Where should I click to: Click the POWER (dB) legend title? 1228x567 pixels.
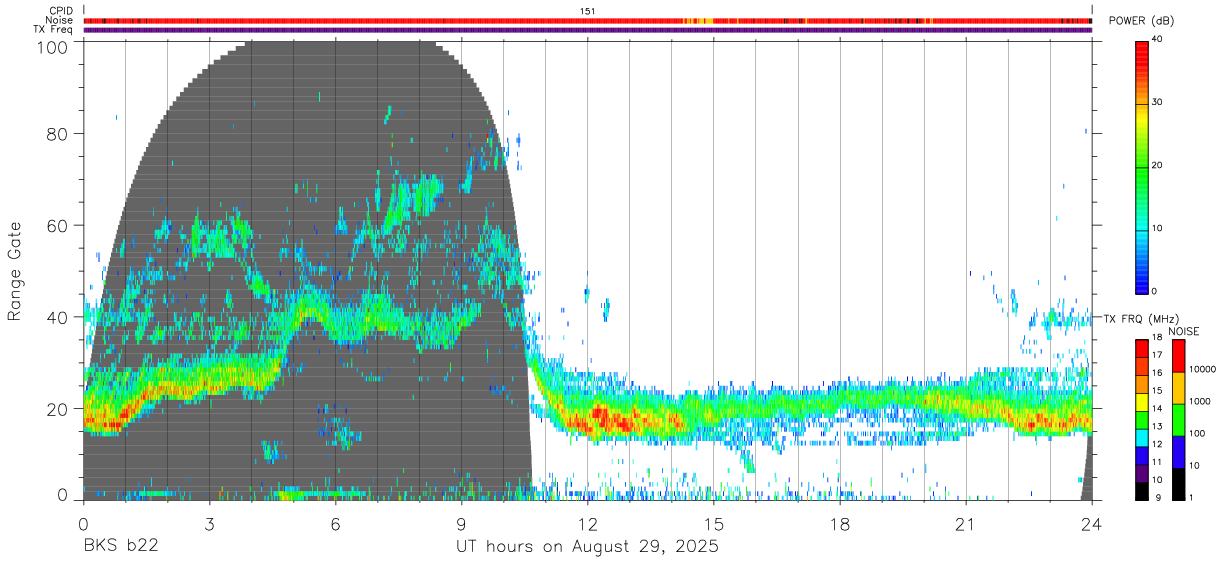[1141, 21]
